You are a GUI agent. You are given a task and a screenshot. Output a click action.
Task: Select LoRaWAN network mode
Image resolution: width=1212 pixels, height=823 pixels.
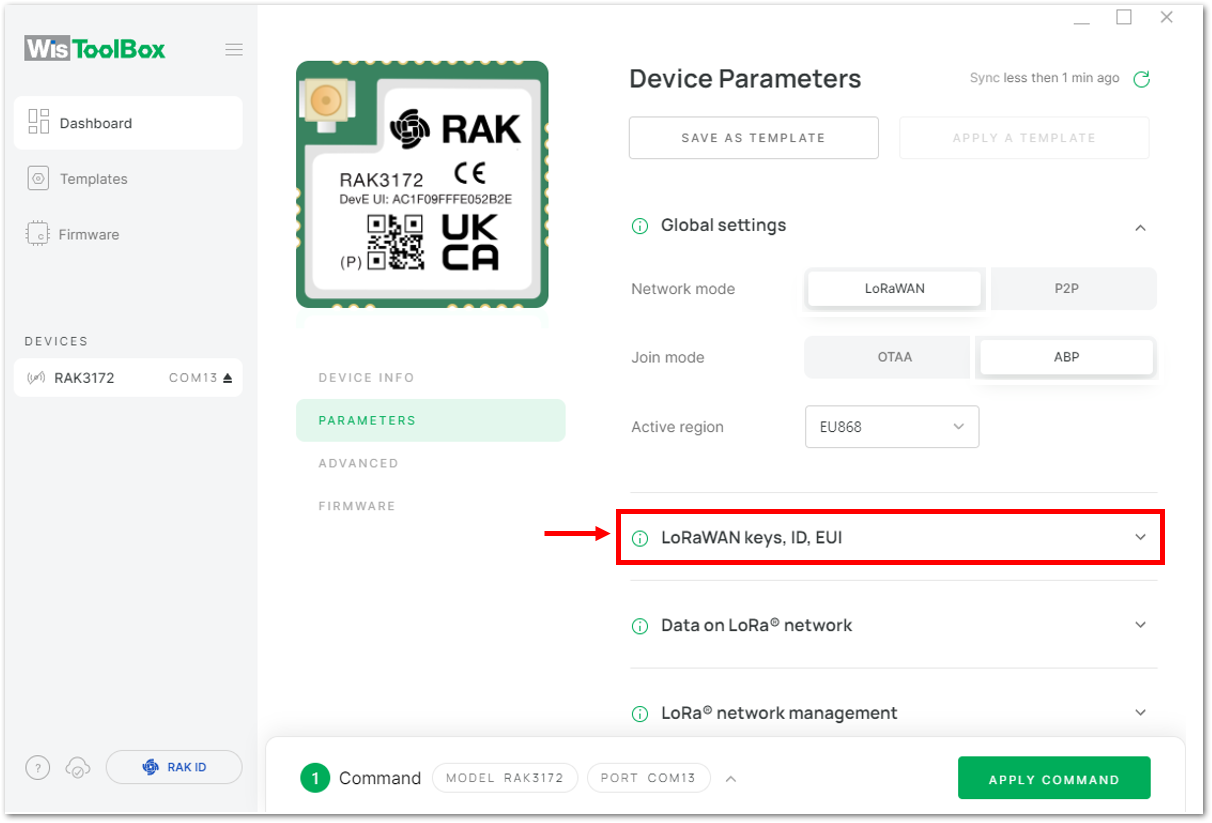[x=894, y=288]
